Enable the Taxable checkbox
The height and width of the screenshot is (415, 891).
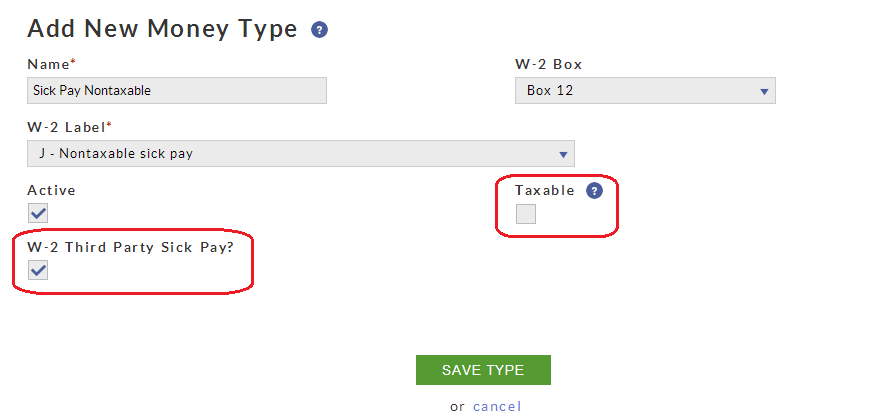point(525,214)
